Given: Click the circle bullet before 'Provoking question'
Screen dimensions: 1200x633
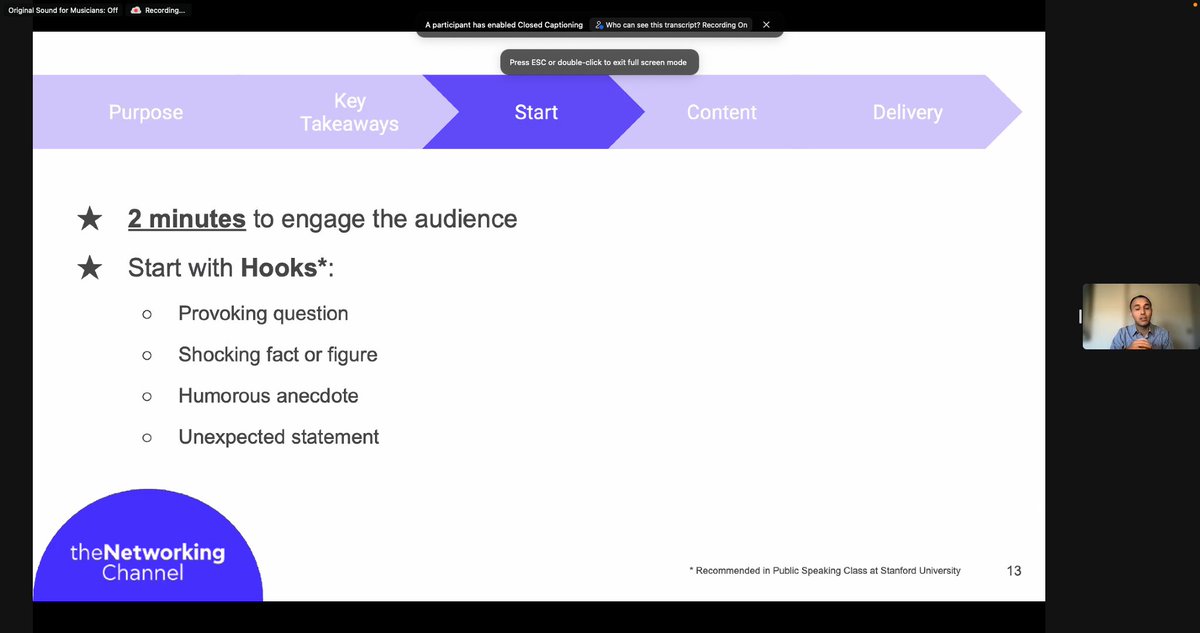Looking at the screenshot, I should pos(147,314).
